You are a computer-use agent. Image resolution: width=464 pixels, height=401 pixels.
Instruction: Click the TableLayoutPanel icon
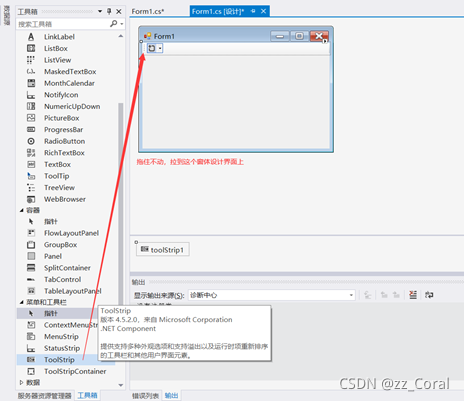[x=31, y=291]
